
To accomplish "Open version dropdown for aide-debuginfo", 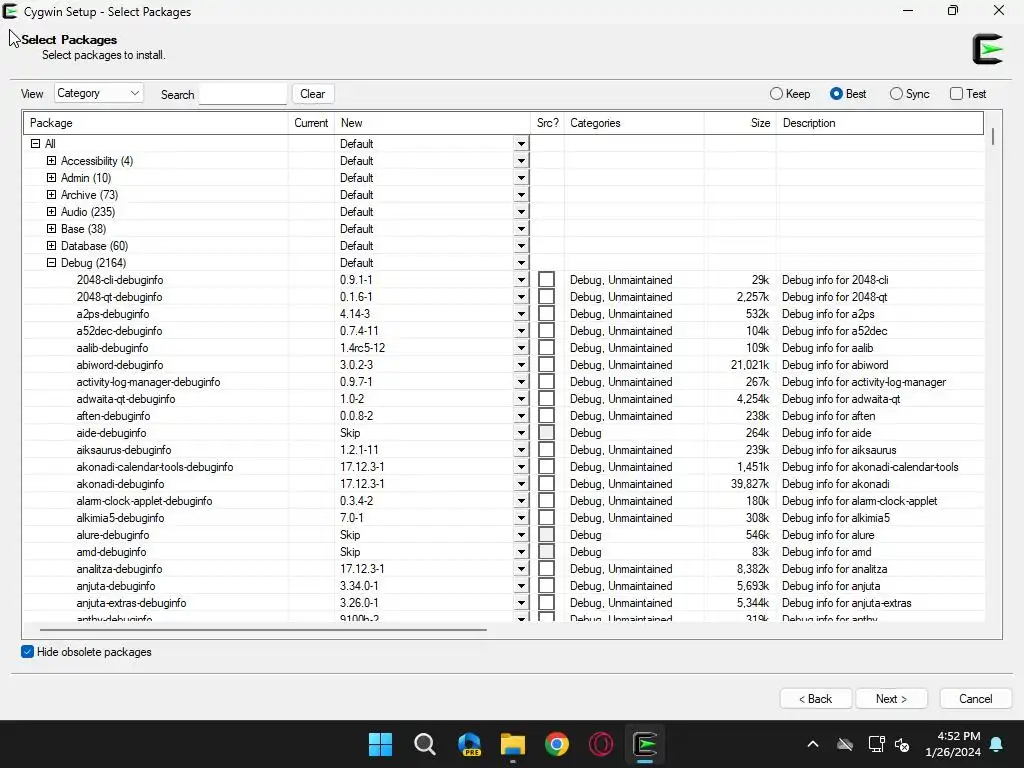I will (x=521, y=432).
